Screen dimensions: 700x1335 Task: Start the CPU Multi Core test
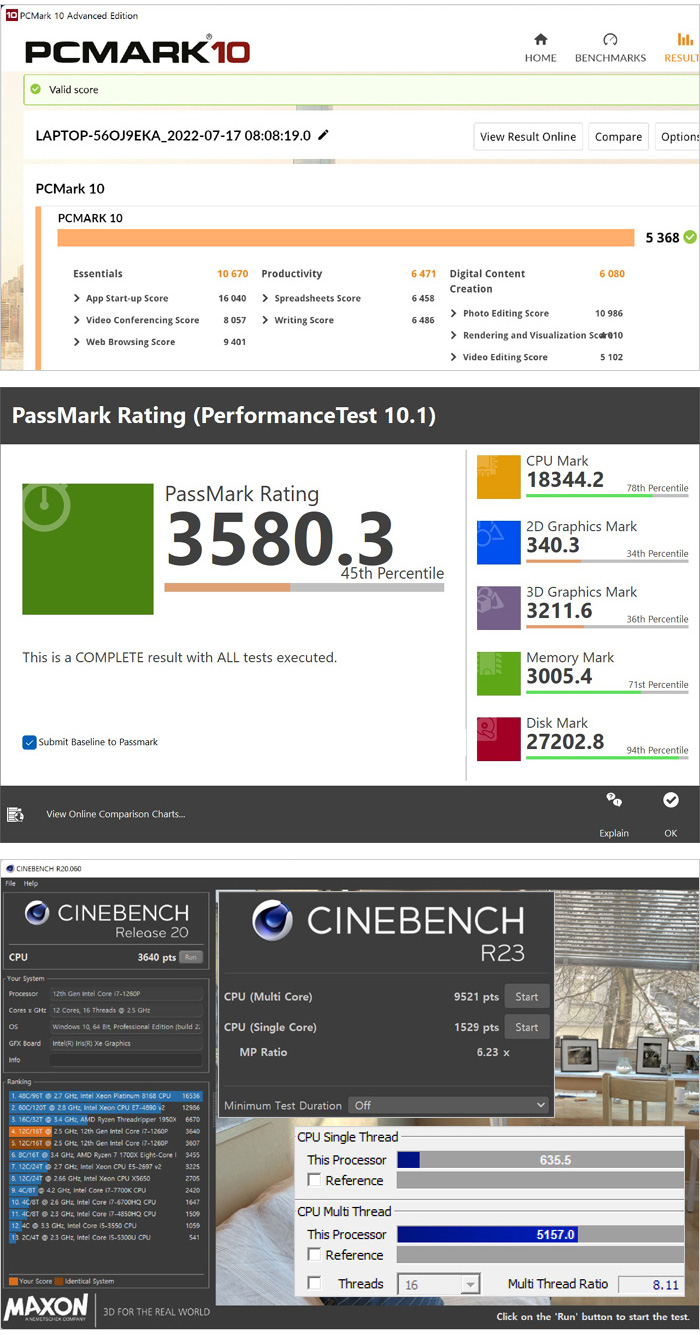pos(527,996)
